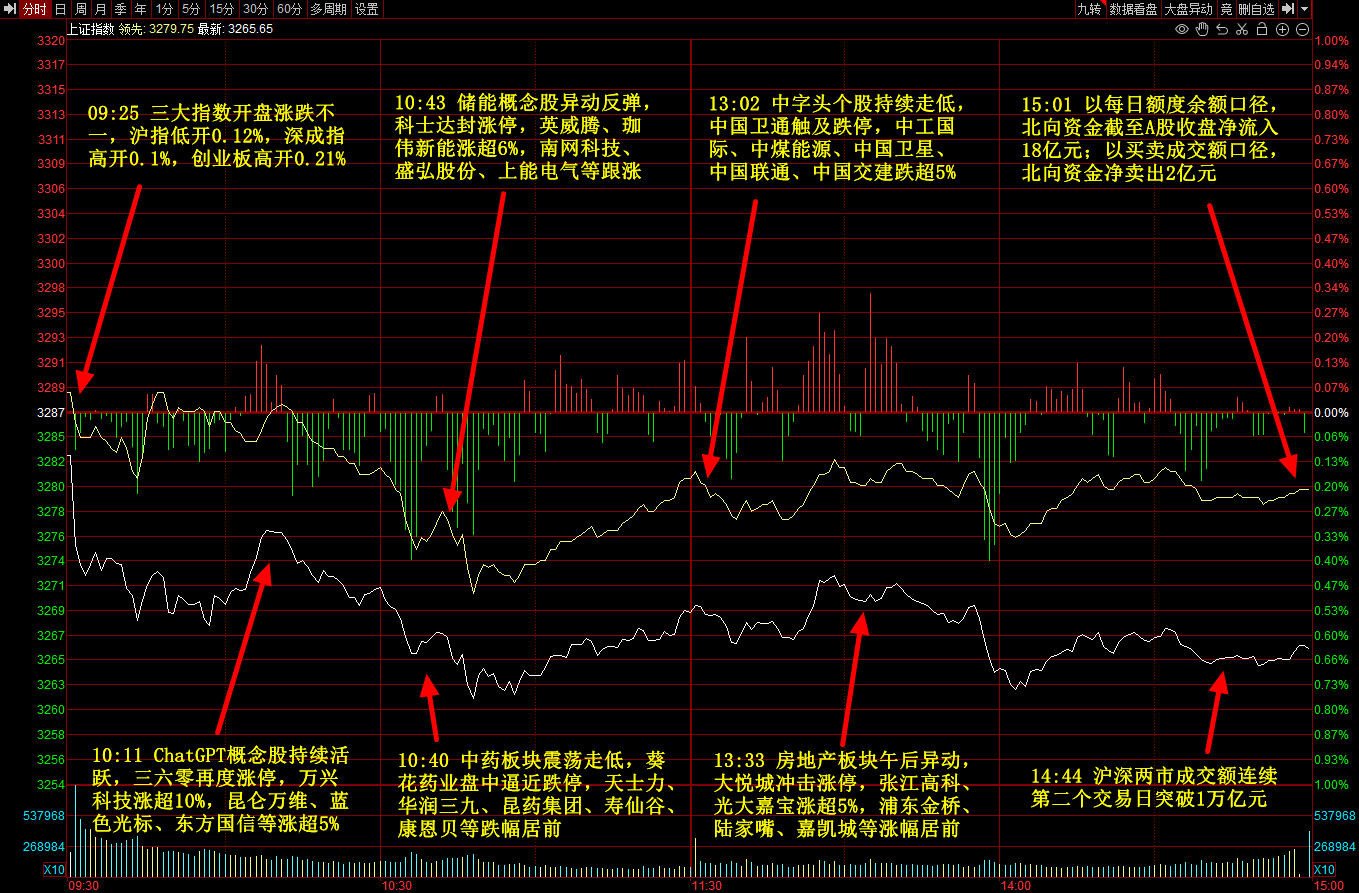Zoom out with the minus circle icon
The height and width of the screenshot is (893, 1359).
1303,29
